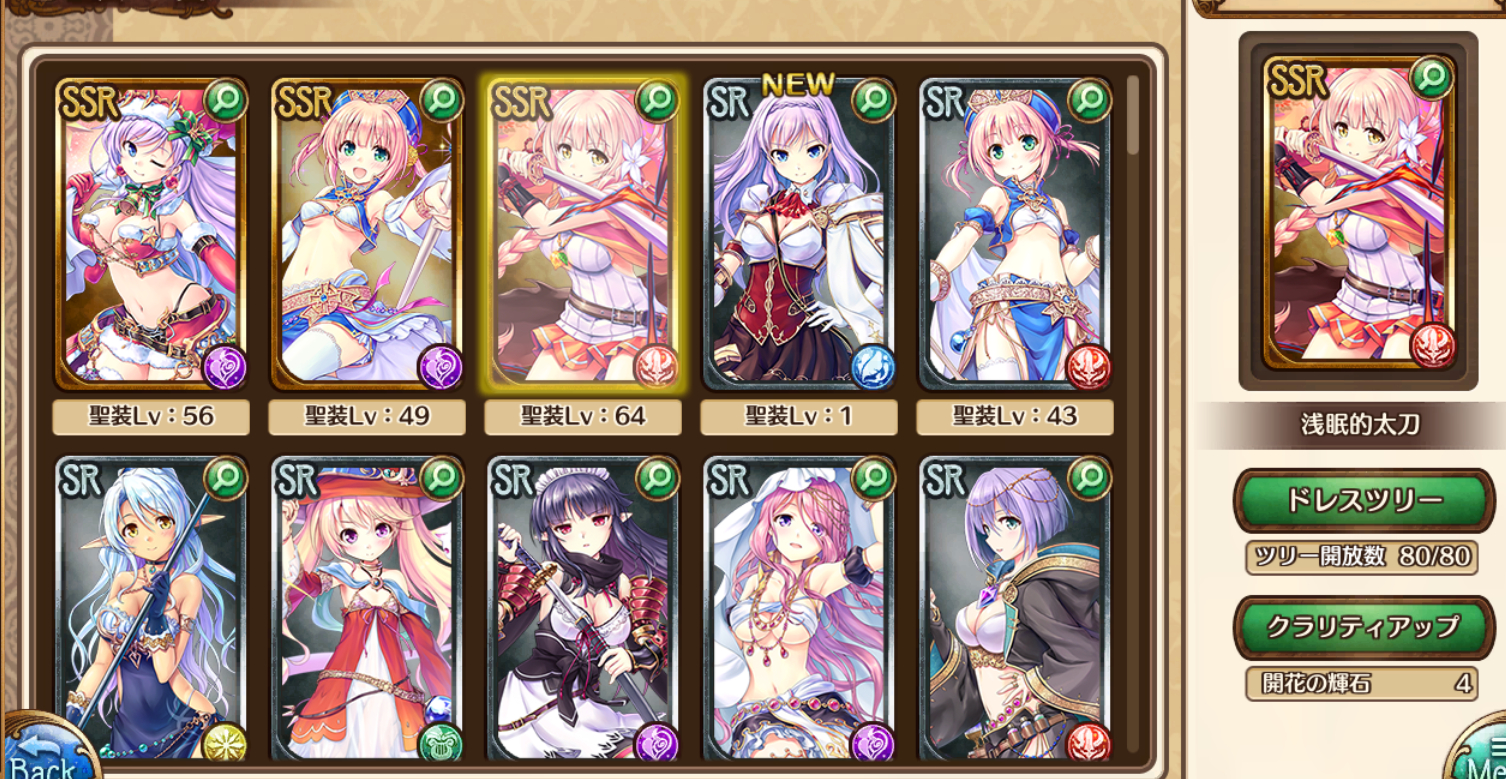Click the クラリティアップ button
Viewport: 1506px width, 779px height.
click(x=1364, y=627)
